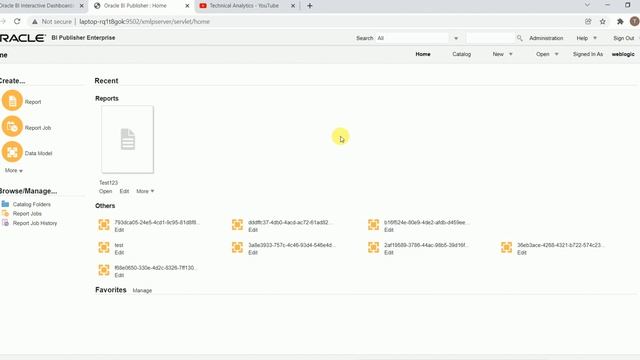Click the weblogic username
The image size is (640, 360).
tap(623, 54)
